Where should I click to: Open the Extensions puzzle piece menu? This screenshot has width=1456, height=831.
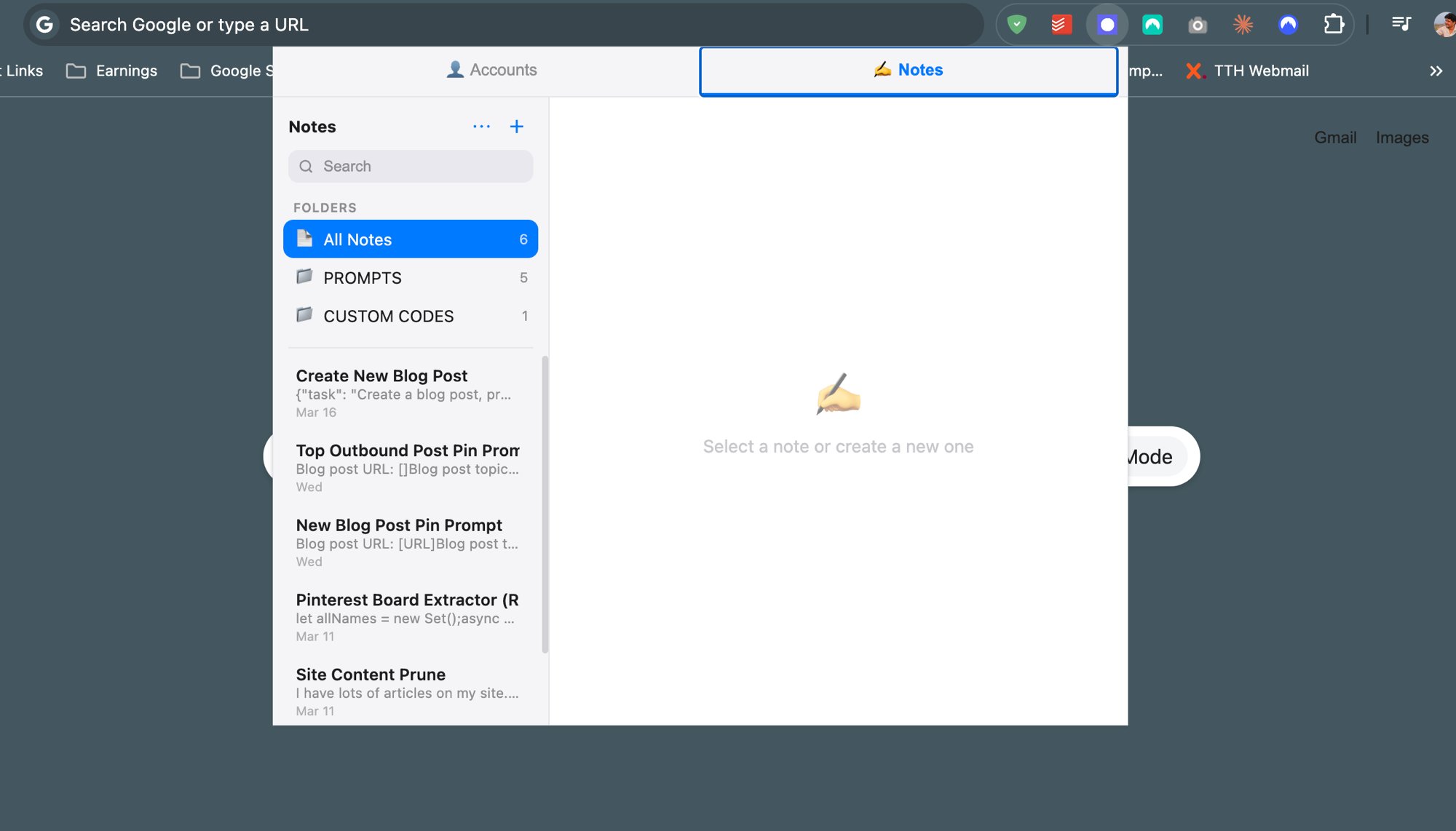click(1333, 25)
